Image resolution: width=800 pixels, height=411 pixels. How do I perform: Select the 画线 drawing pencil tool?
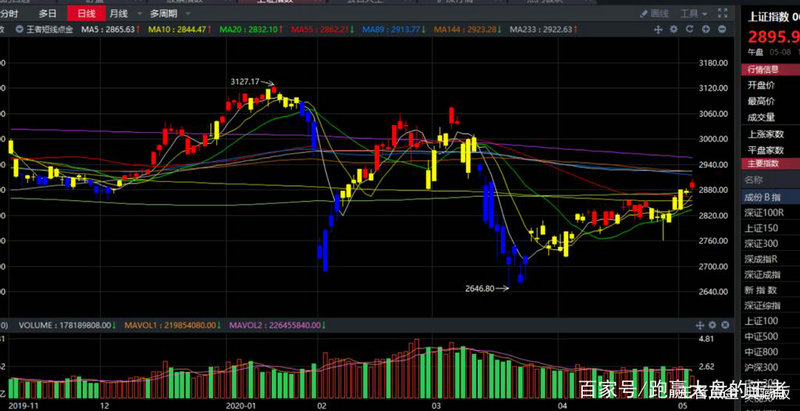[x=653, y=15]
